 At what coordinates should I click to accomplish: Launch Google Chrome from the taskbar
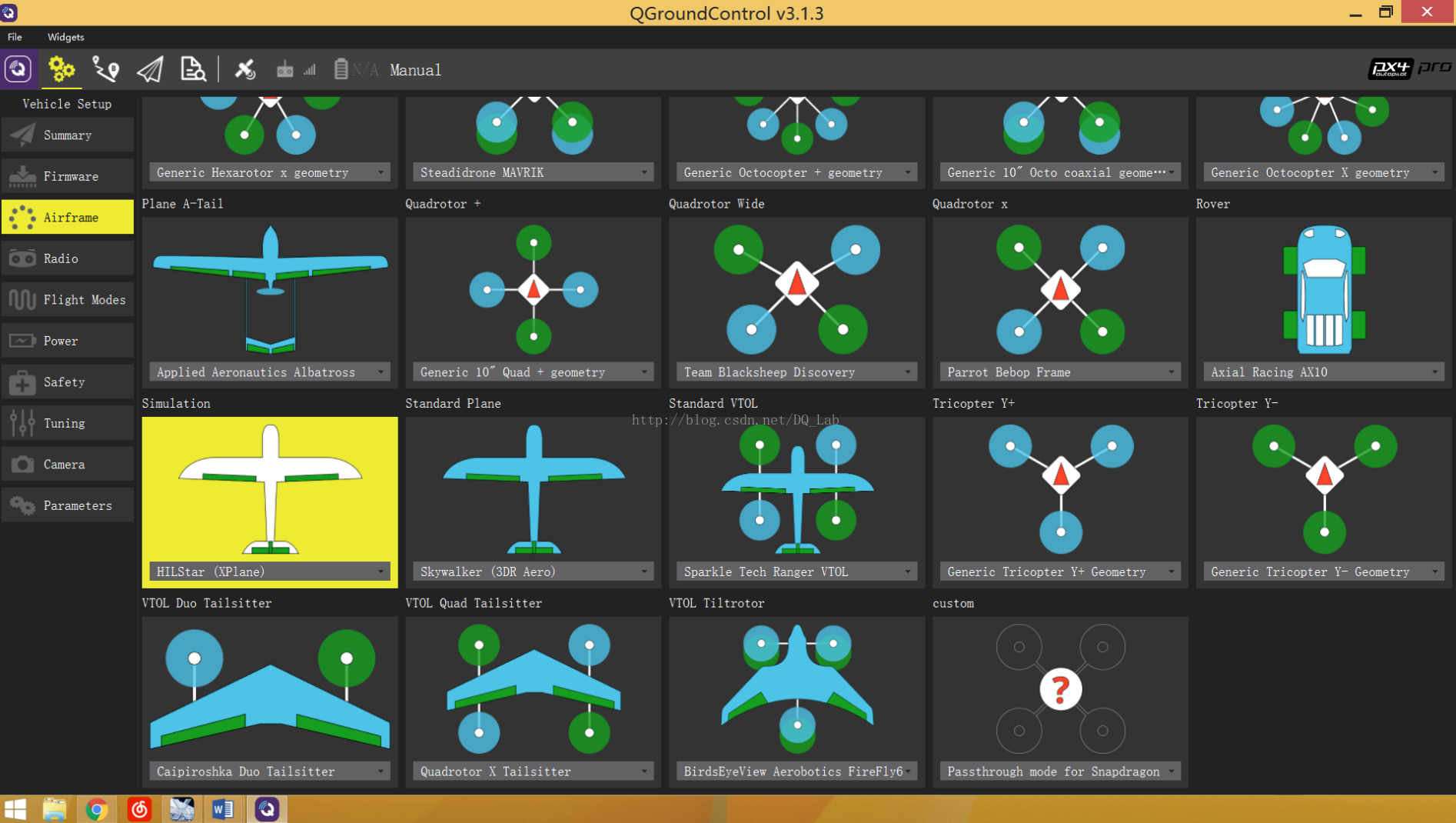pos(97,809)
